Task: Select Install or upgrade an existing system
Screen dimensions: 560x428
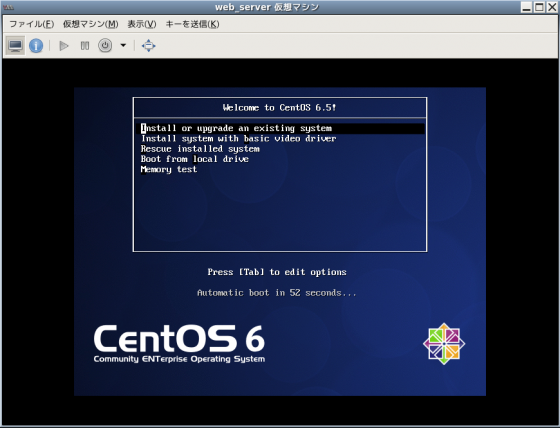Action: pyautogui.click(x=280, y=128)
